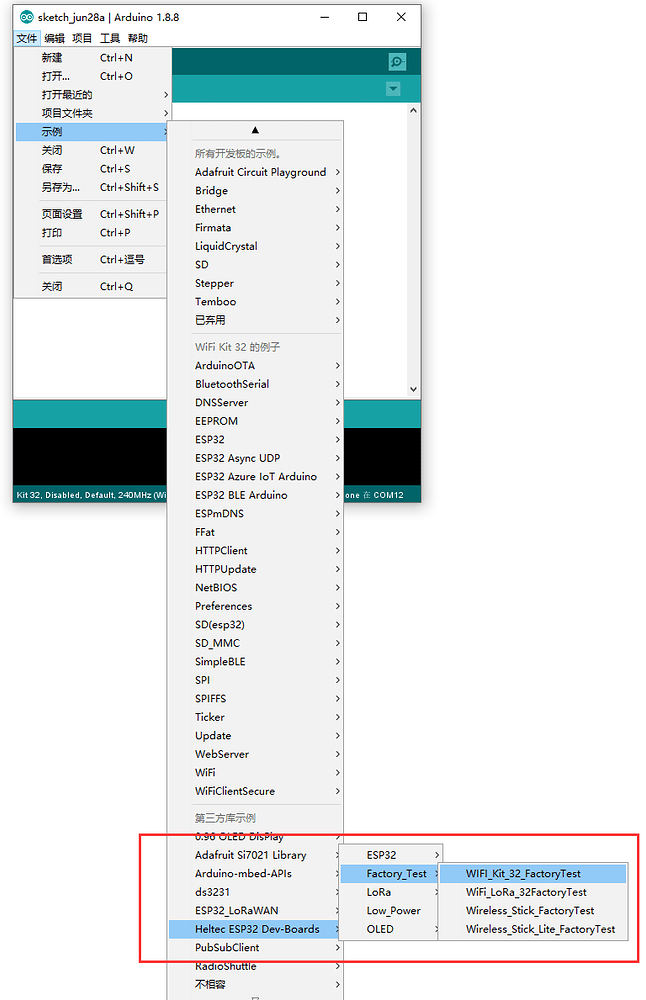Expand the Adafruit Circuit Playground examples
The width and height of the screenshot is (646, 1000).
coord(260,172)
